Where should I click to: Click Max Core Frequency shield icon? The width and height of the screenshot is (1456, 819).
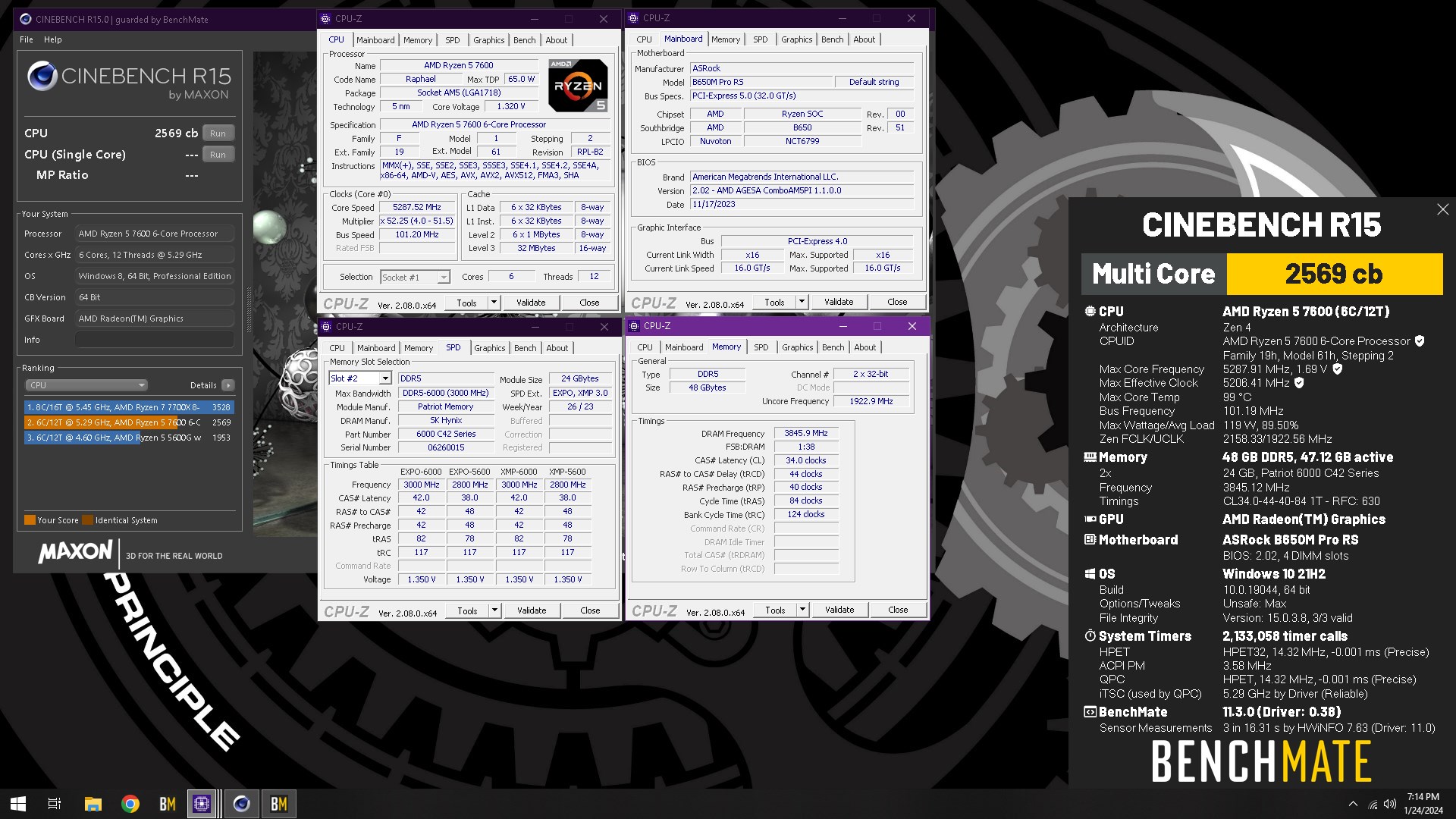point(1338,369)
